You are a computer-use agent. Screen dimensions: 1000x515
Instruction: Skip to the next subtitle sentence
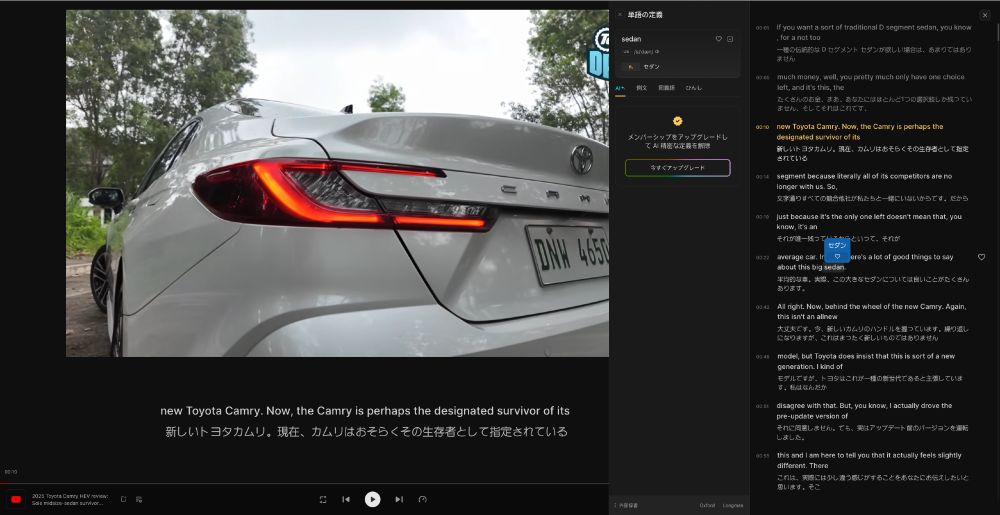click(x=399, y=499)
